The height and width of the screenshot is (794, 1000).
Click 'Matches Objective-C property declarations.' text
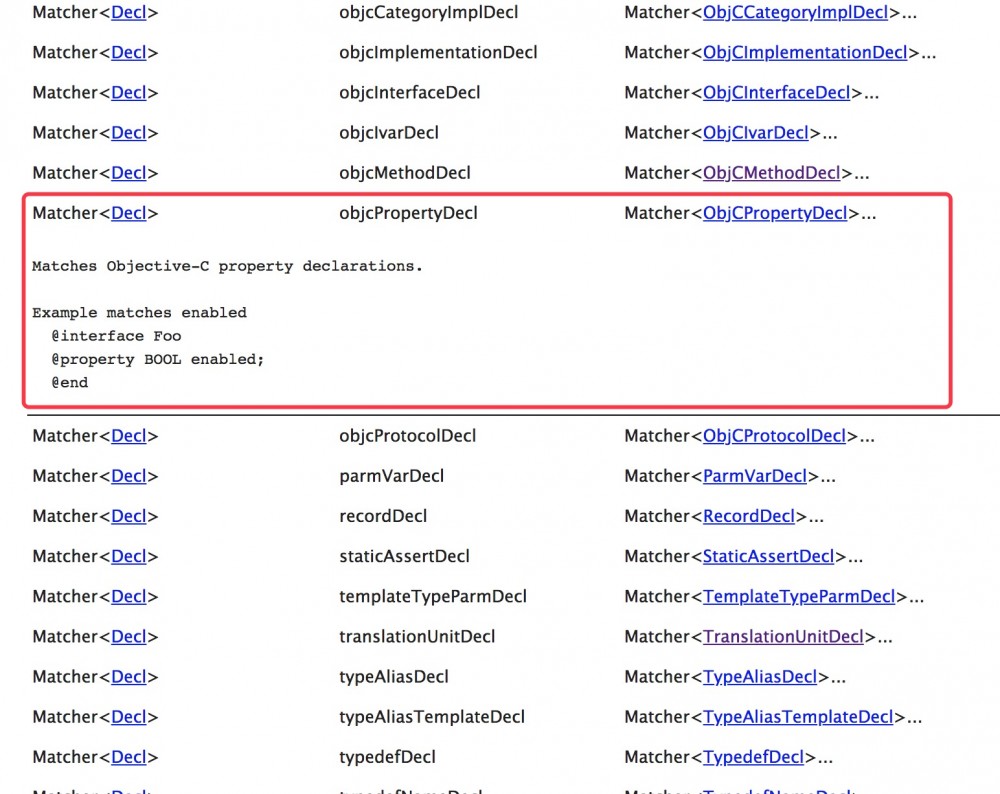pos(227,267)
